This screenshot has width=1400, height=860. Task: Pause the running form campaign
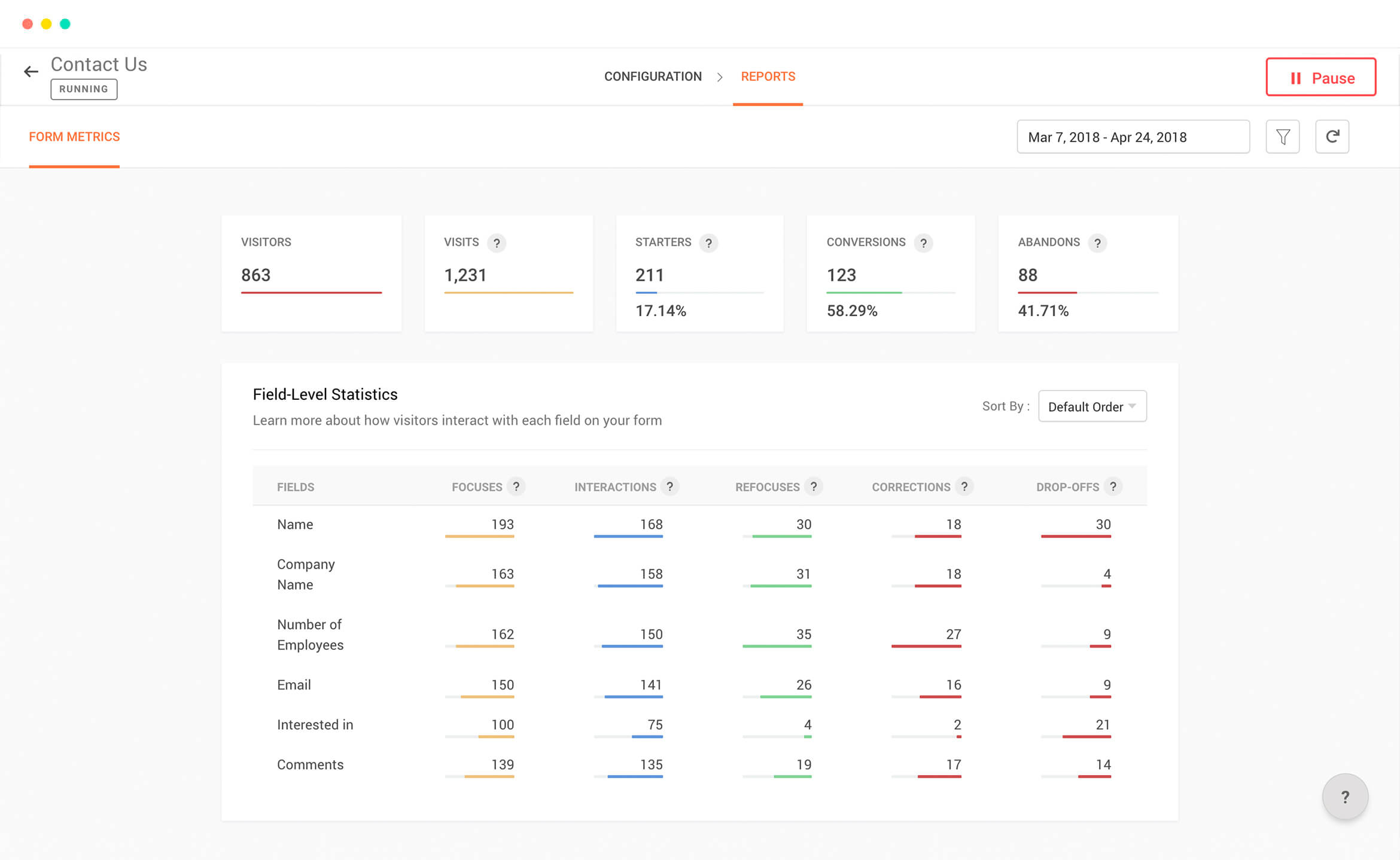(x=1320, y=77)
